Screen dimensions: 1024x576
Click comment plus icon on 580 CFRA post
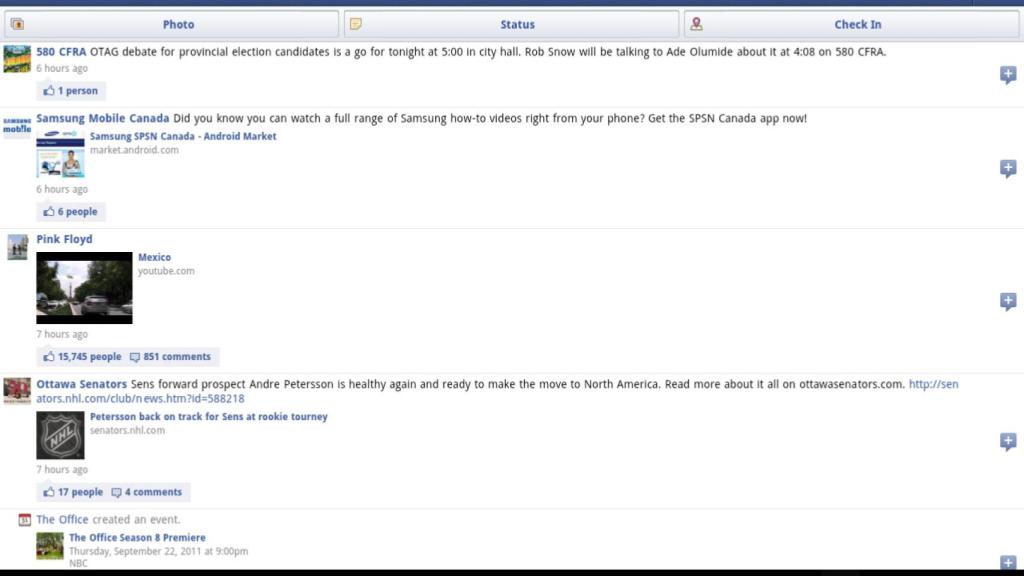(1008, 75)
